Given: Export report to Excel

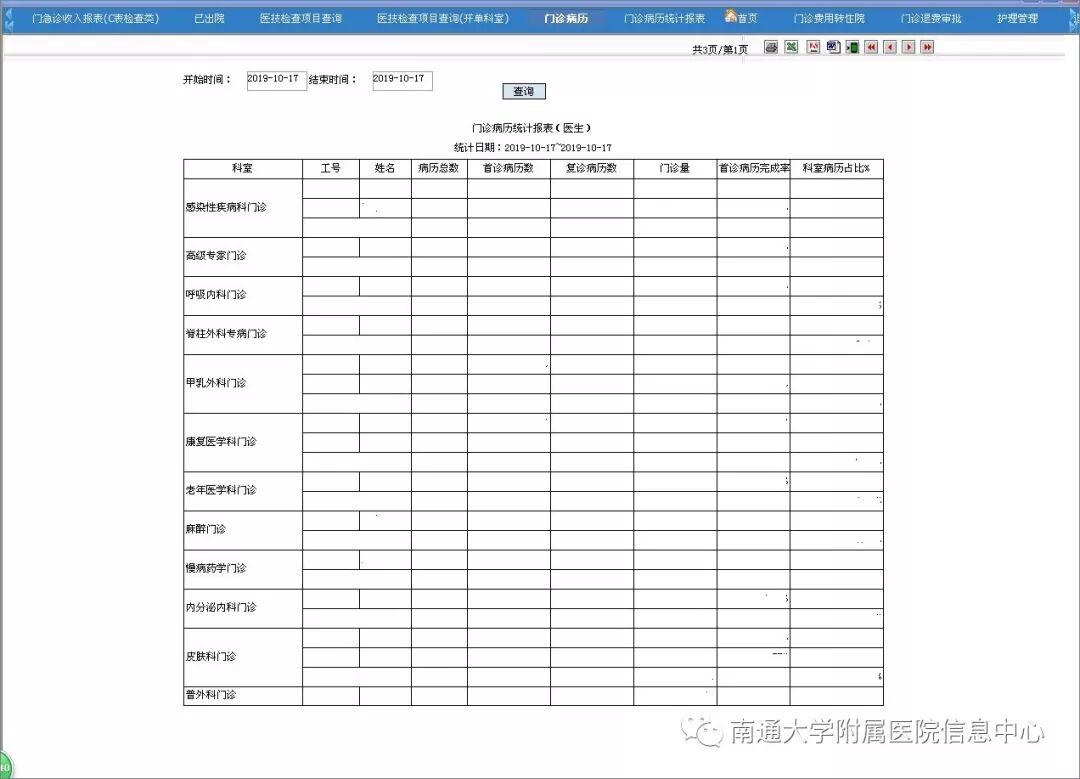Looking at the screenshot, I should (791, 47).
